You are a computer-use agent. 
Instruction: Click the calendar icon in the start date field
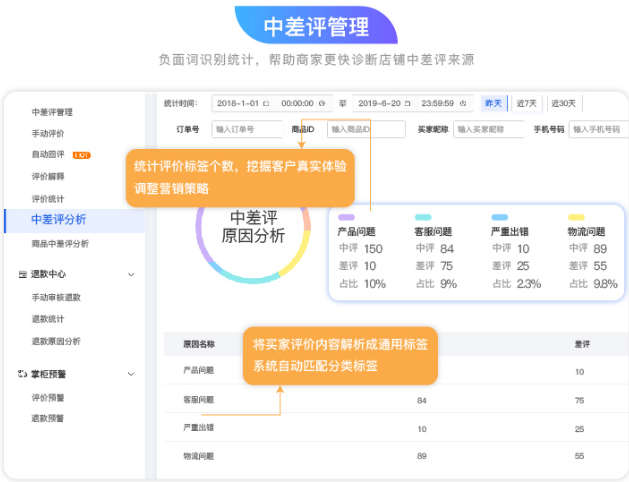coord(266,103)
